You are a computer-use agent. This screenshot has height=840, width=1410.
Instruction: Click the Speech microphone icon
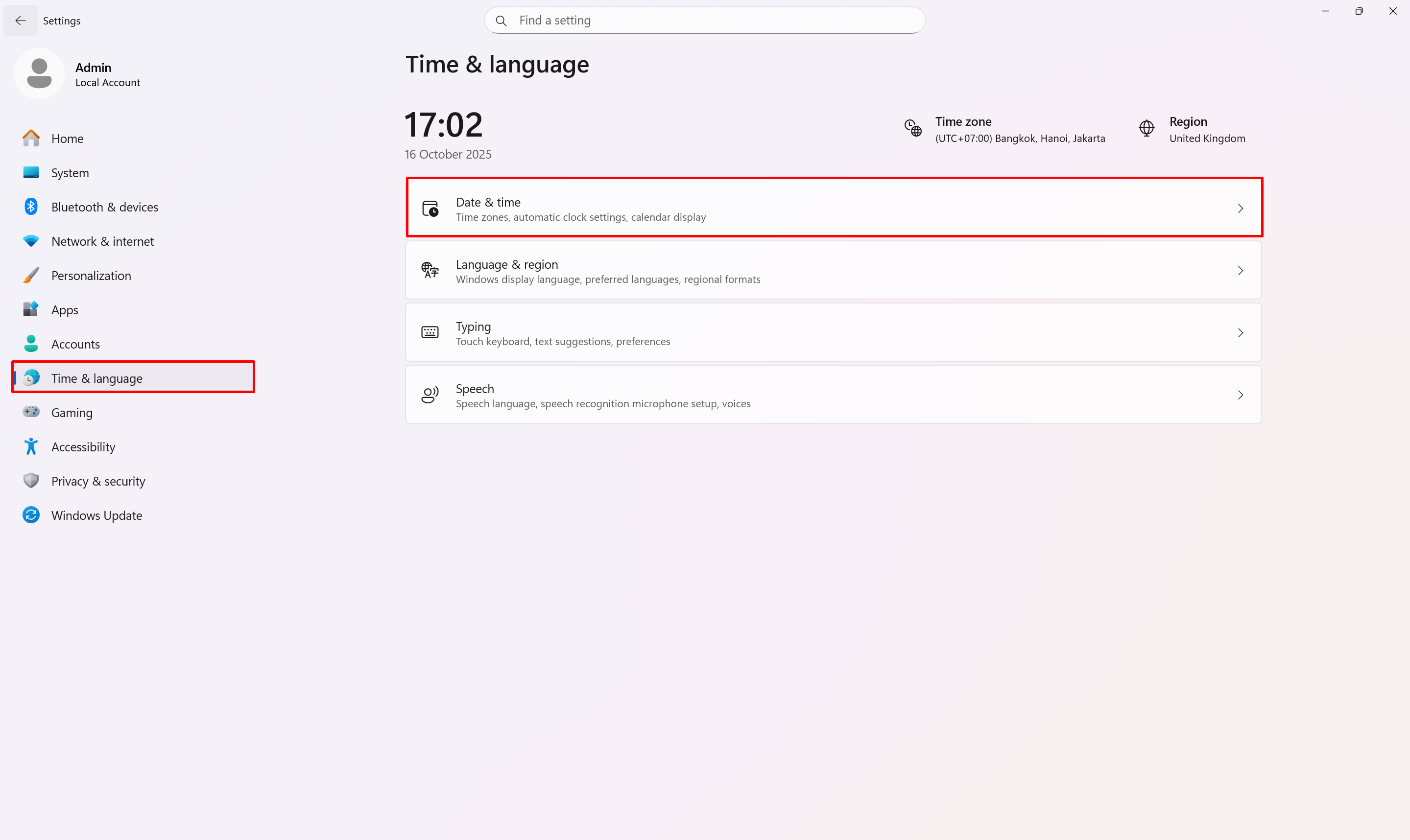pyautogui.click(x=430, y=395)
